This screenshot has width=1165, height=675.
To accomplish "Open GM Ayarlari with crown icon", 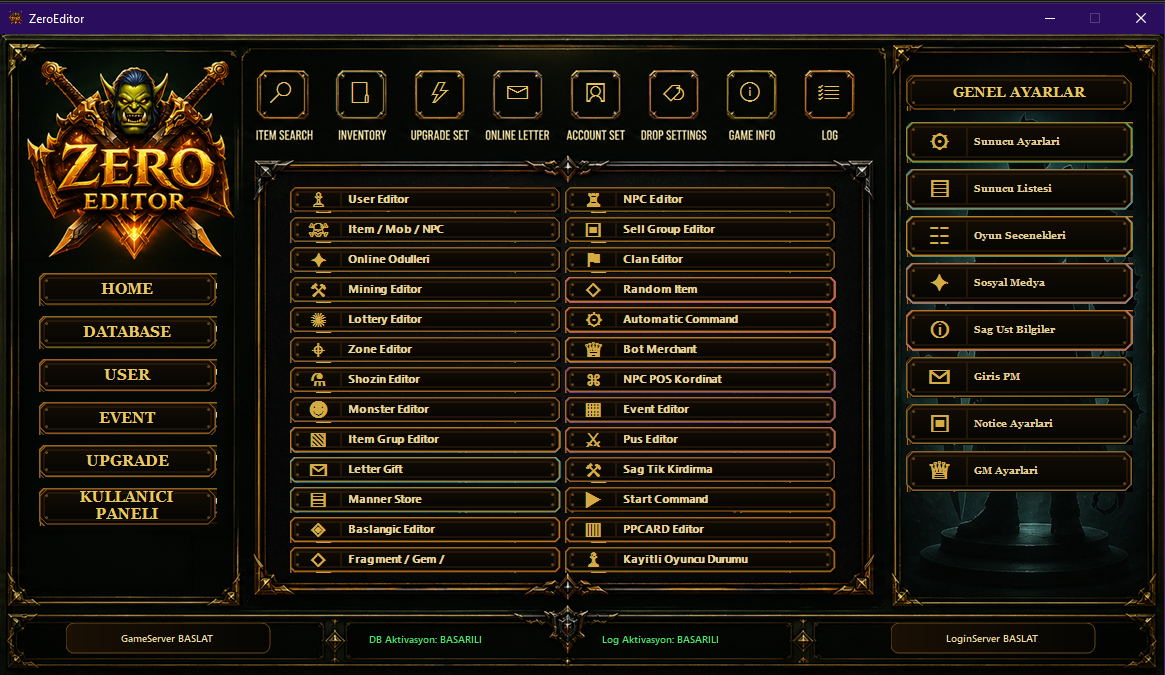I will [1019, 471].
